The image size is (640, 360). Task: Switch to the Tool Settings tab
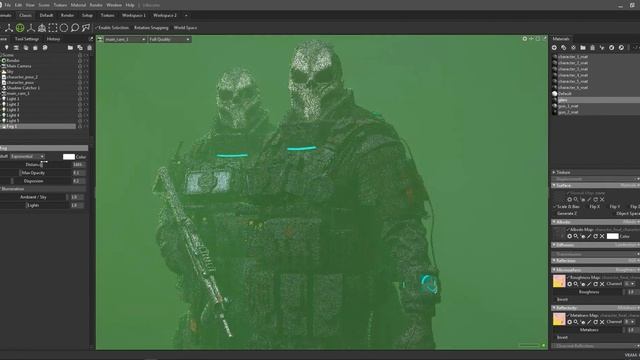(x=27, y=39)
